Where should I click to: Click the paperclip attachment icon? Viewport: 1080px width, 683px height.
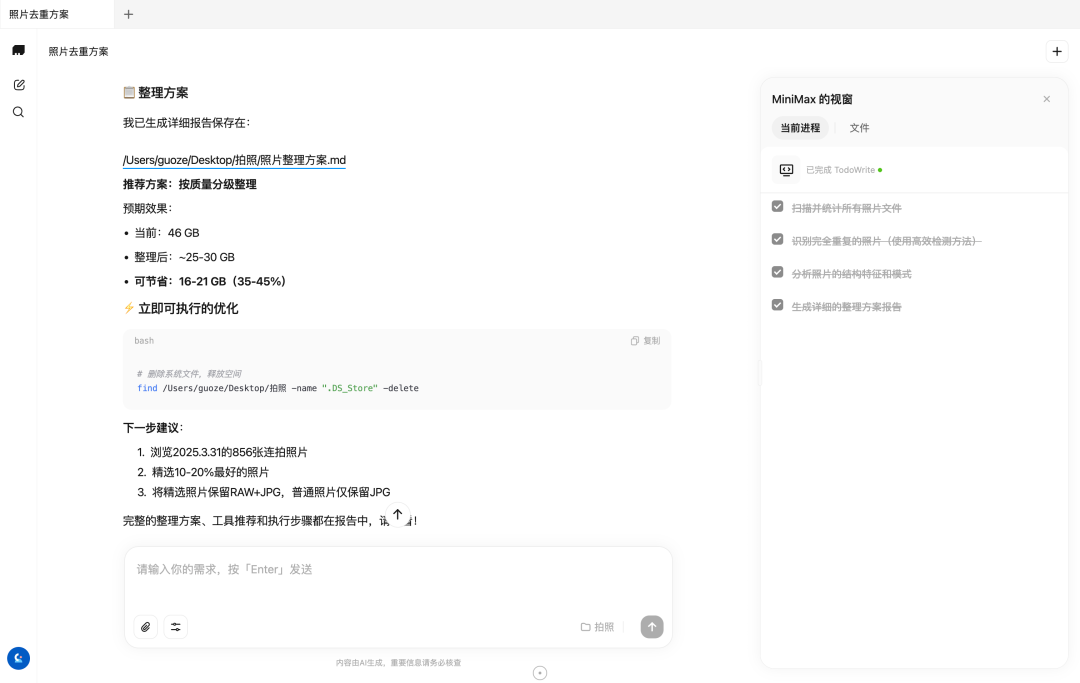(145, 626)
